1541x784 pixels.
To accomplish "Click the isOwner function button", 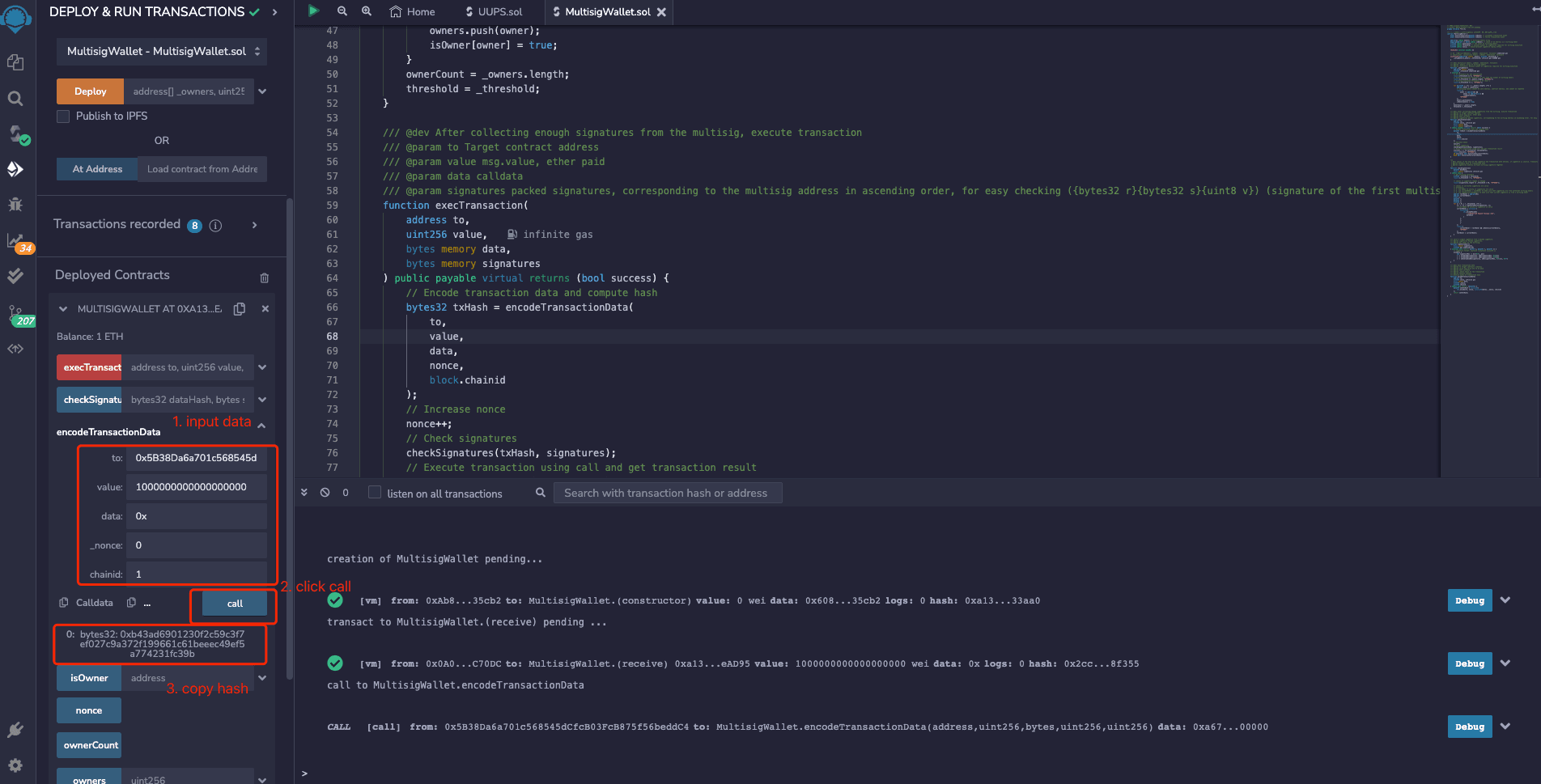I will (89, 678).
